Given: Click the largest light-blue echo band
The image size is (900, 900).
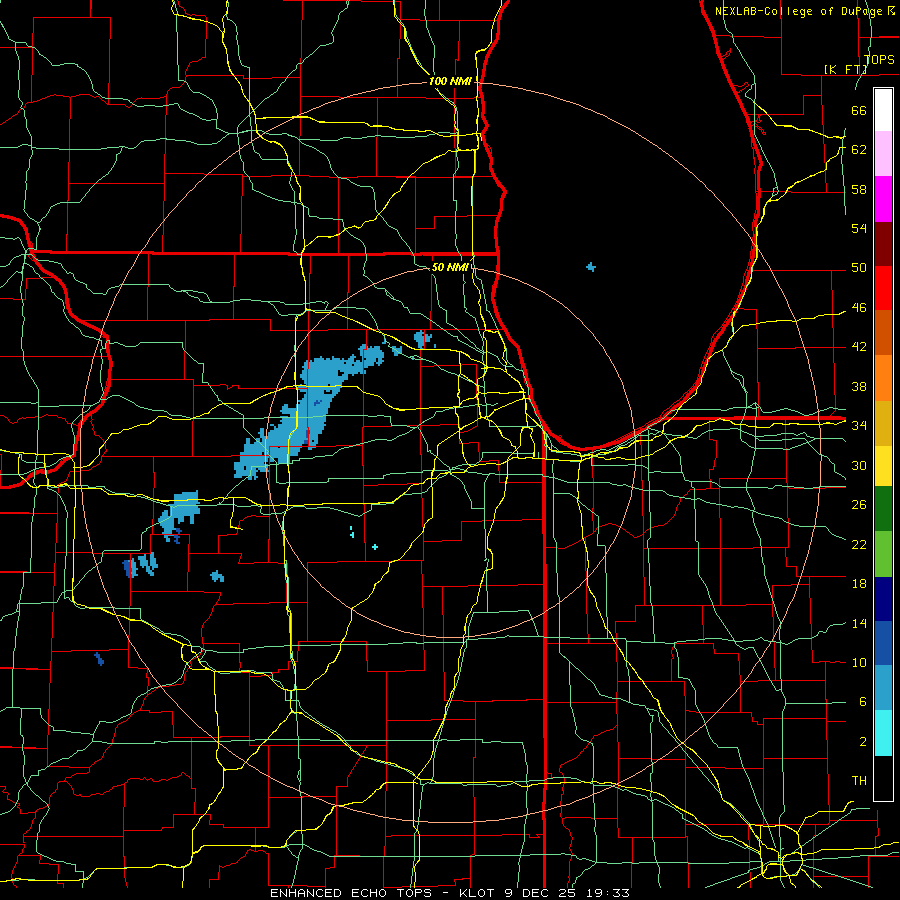Looking at the screenshot, I should 307,411.
